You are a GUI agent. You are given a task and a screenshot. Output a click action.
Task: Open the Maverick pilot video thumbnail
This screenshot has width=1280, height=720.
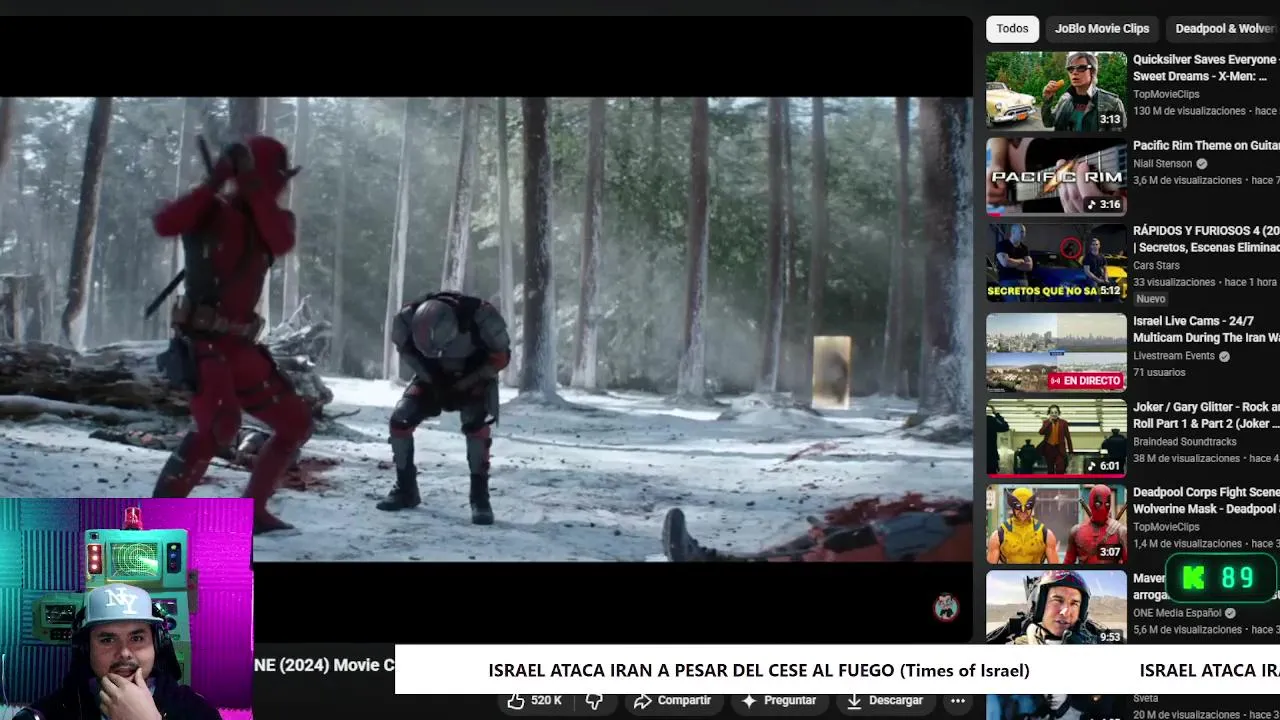coord(1056,607)
